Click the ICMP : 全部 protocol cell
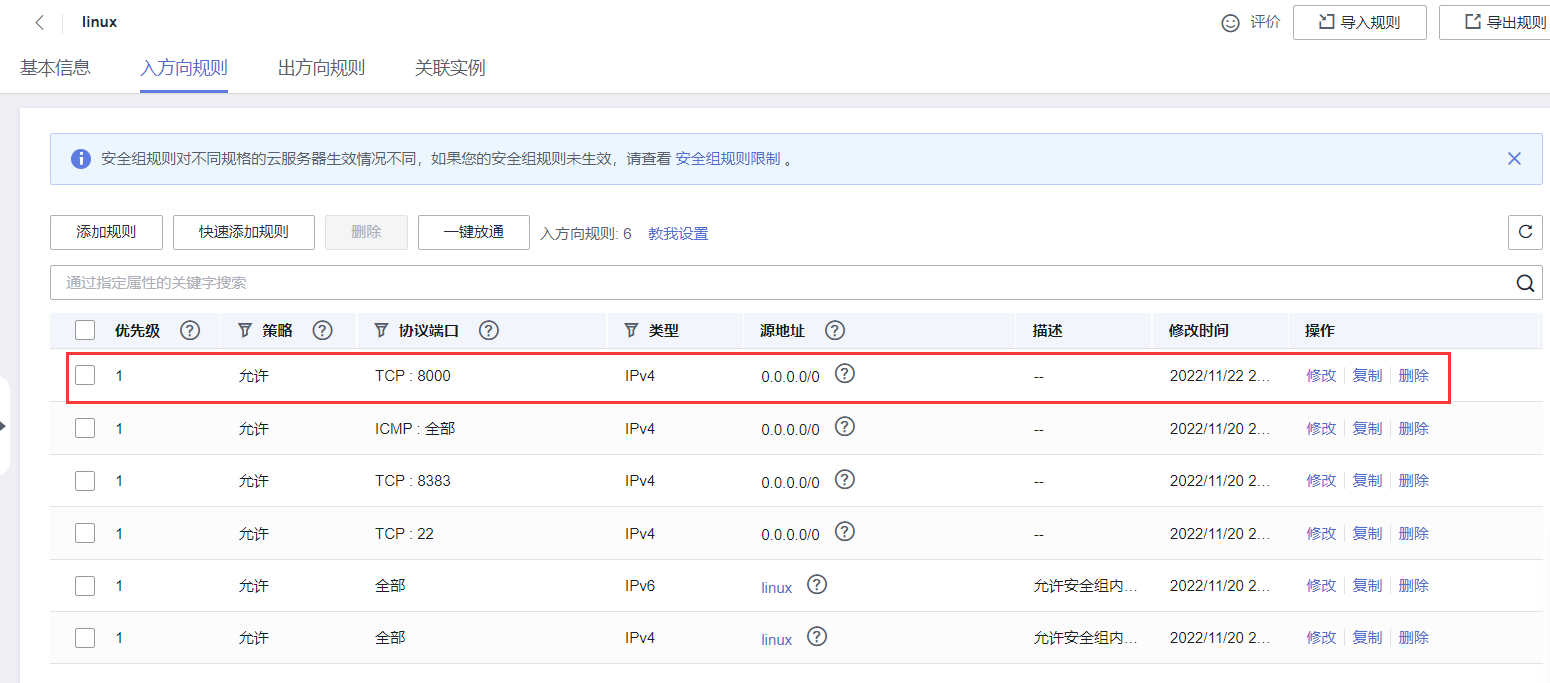 pos(415,428)
